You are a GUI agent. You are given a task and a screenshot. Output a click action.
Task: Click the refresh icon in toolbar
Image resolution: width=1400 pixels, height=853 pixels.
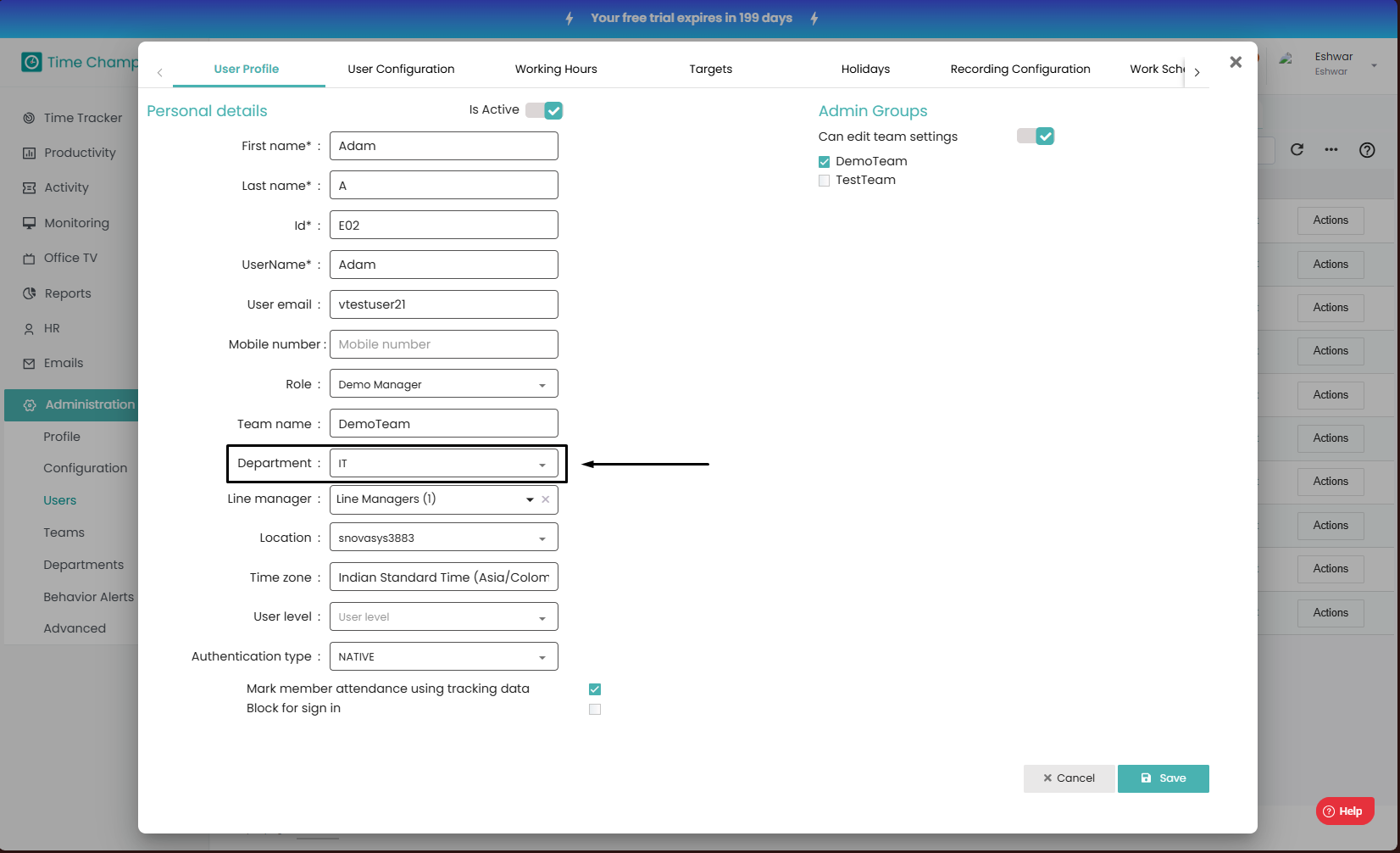[1297, 150]
